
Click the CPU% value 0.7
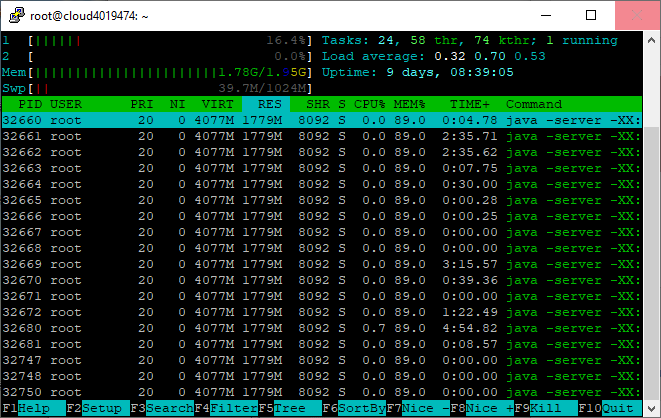tap(374, 328)
